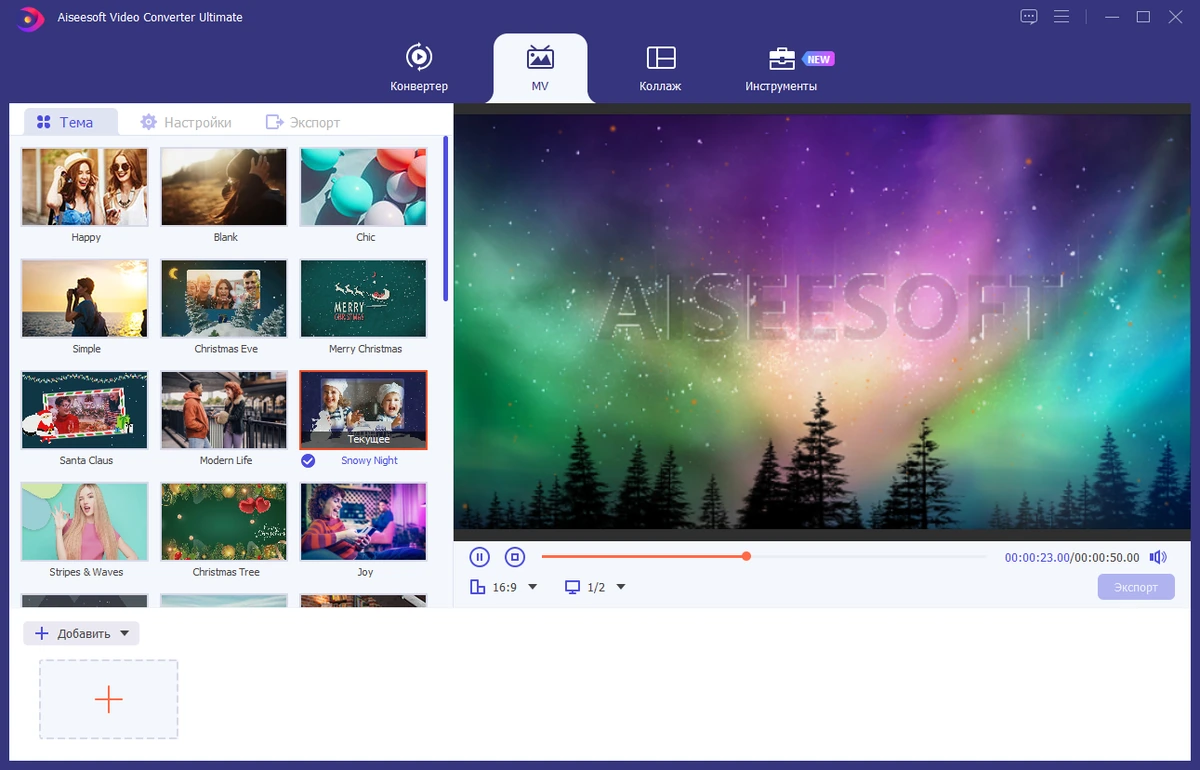Click the feedback chat icon in title bar
Image resolution: width=1200 pixels, height=770 pixels.
point(1029,17)
